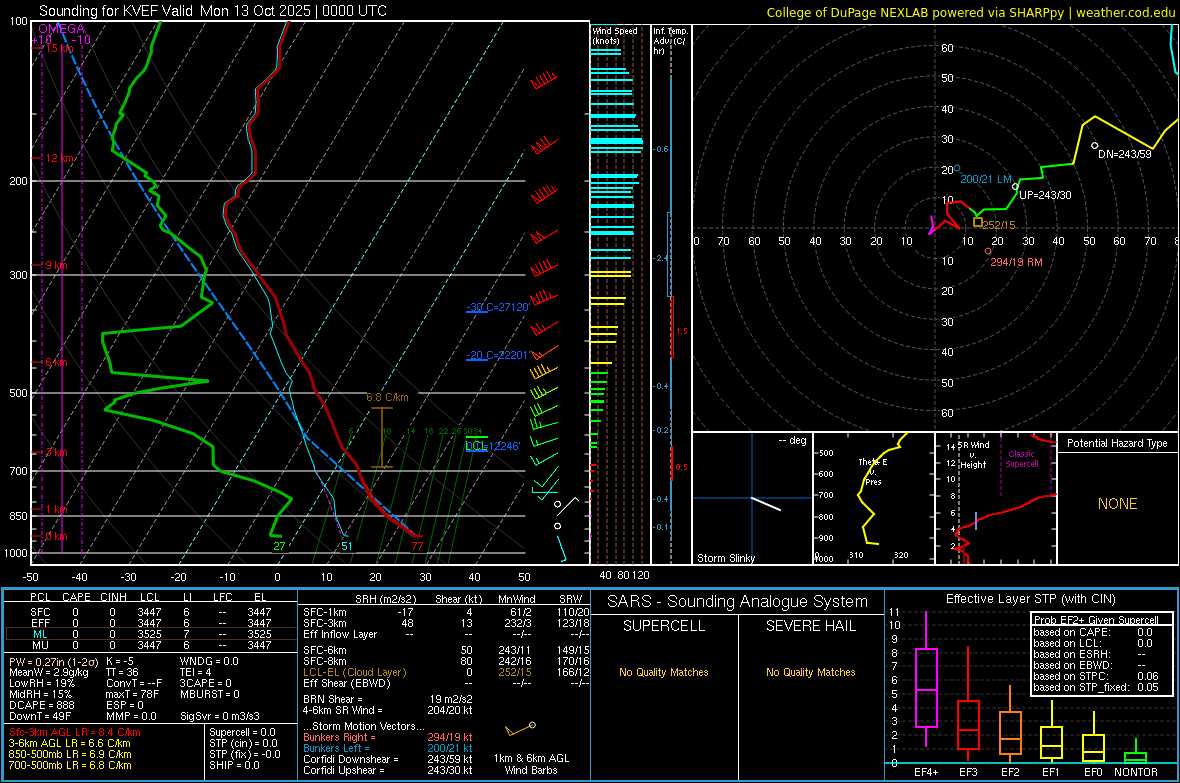
Task: Click the 'SigSvr = 0 m3/s3' value
Action: [220, 717]
